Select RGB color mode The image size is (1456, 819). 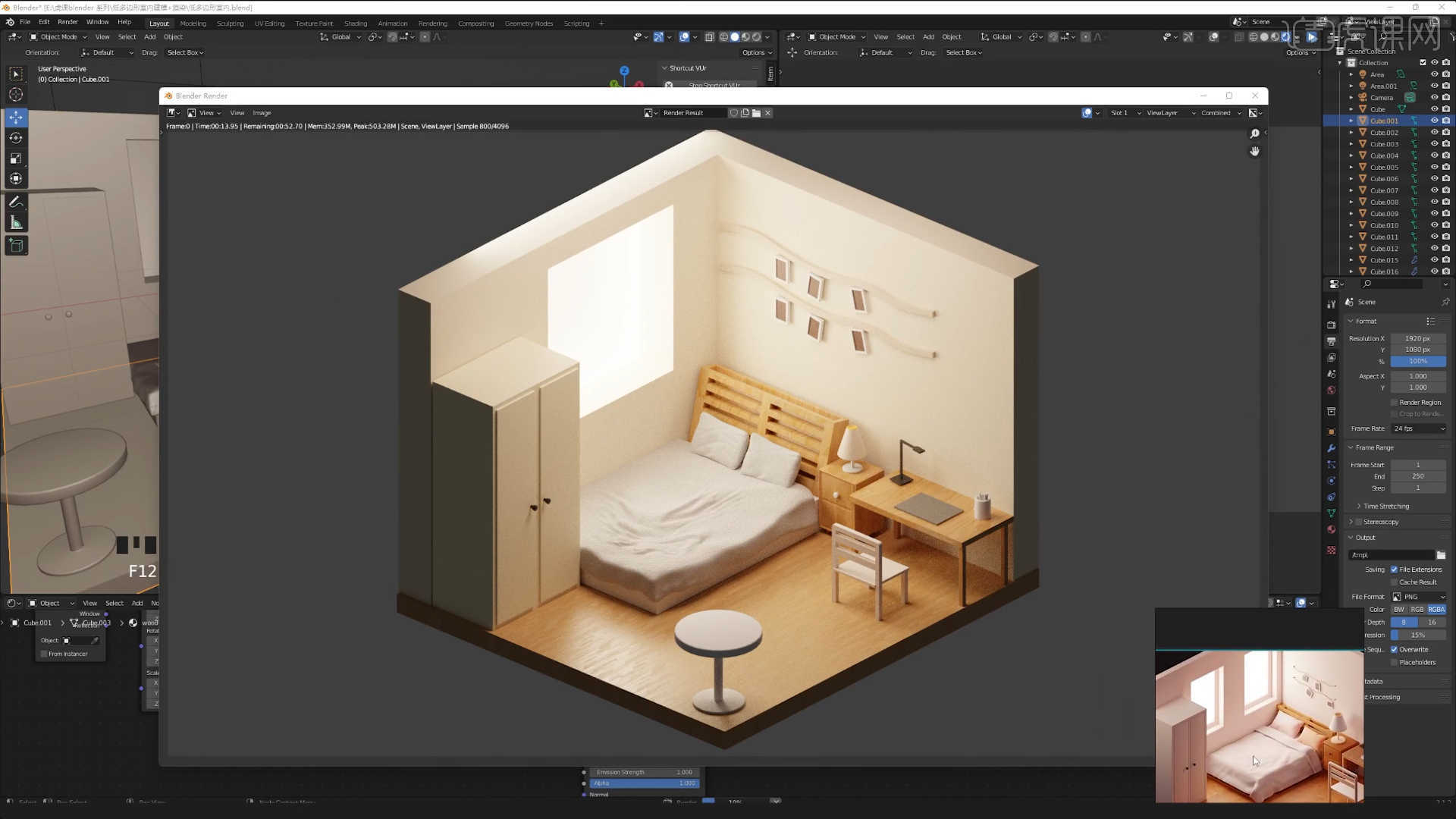1417,610
